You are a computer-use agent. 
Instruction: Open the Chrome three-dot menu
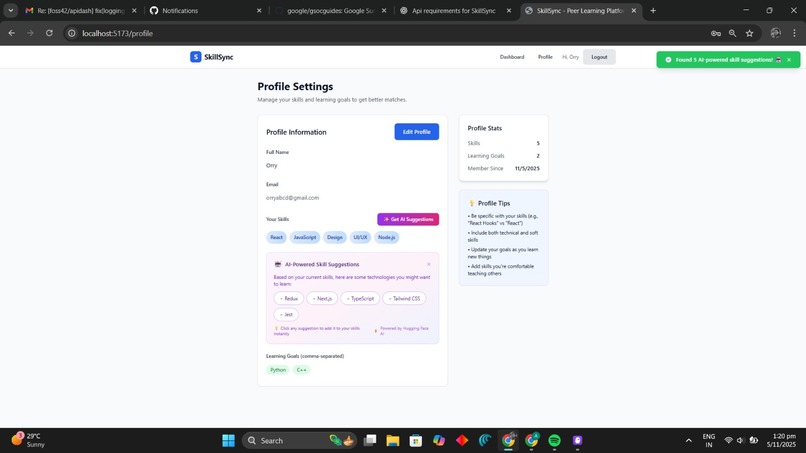tap(794, 33)
